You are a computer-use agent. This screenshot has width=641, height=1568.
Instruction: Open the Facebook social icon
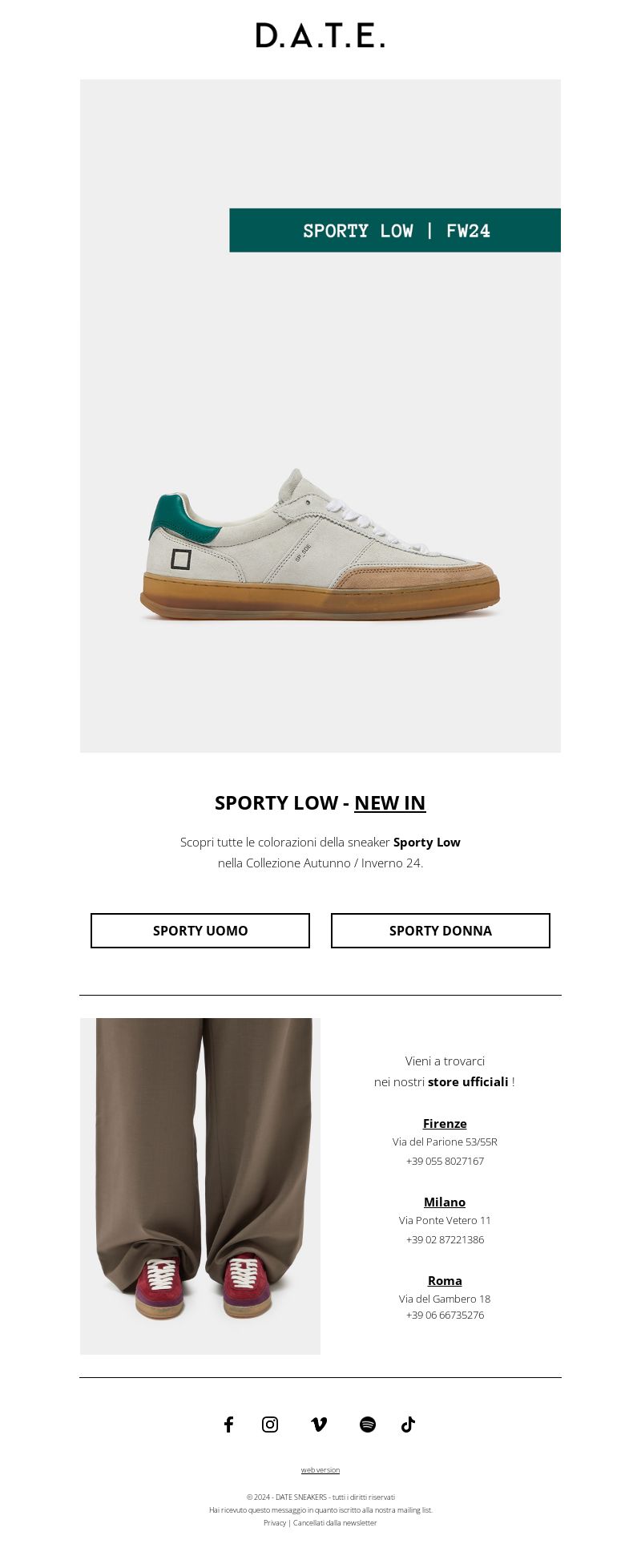pyautogui.click(x=228, y=1424)
